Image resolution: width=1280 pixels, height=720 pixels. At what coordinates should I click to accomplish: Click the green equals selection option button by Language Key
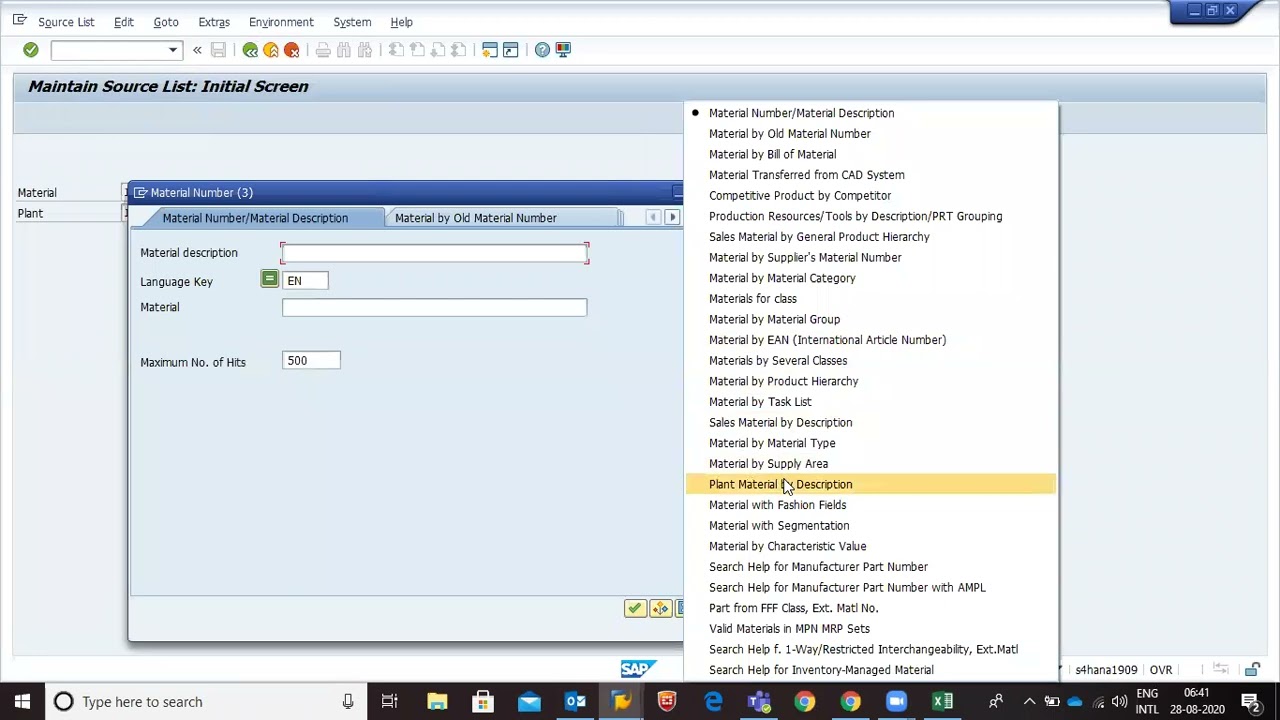pos(269,280)
